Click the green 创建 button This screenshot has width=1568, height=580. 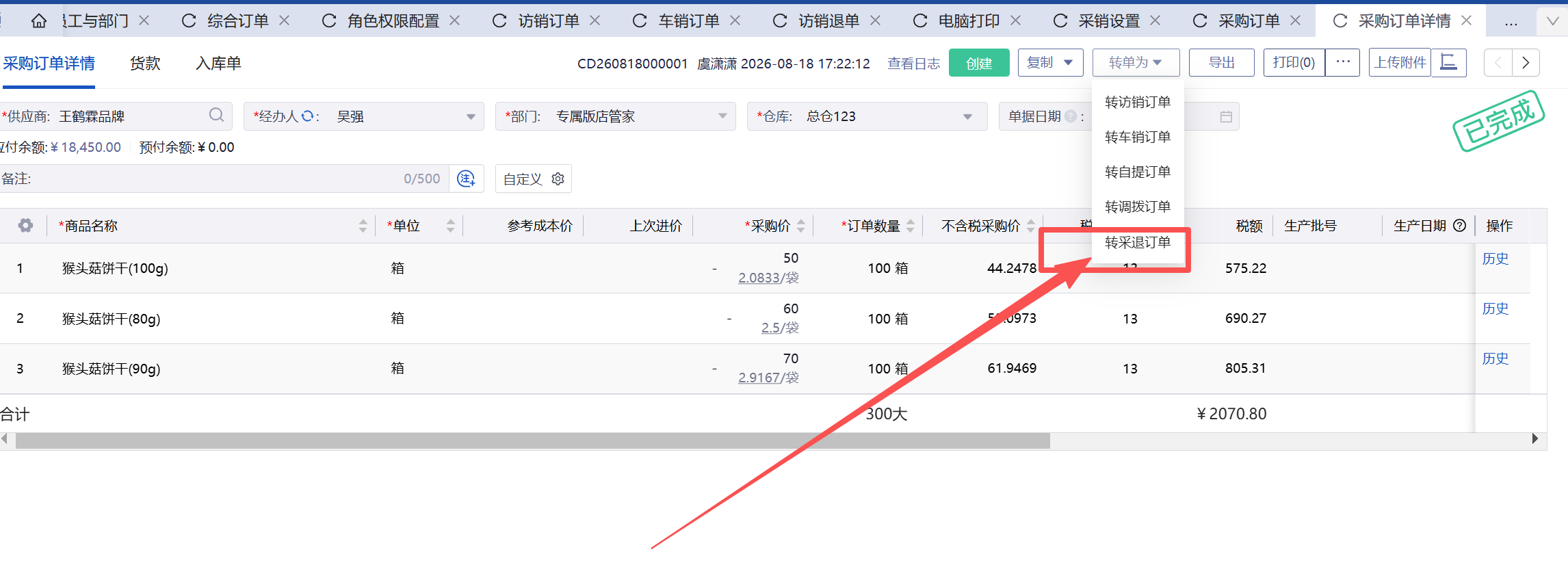[979, 63]
